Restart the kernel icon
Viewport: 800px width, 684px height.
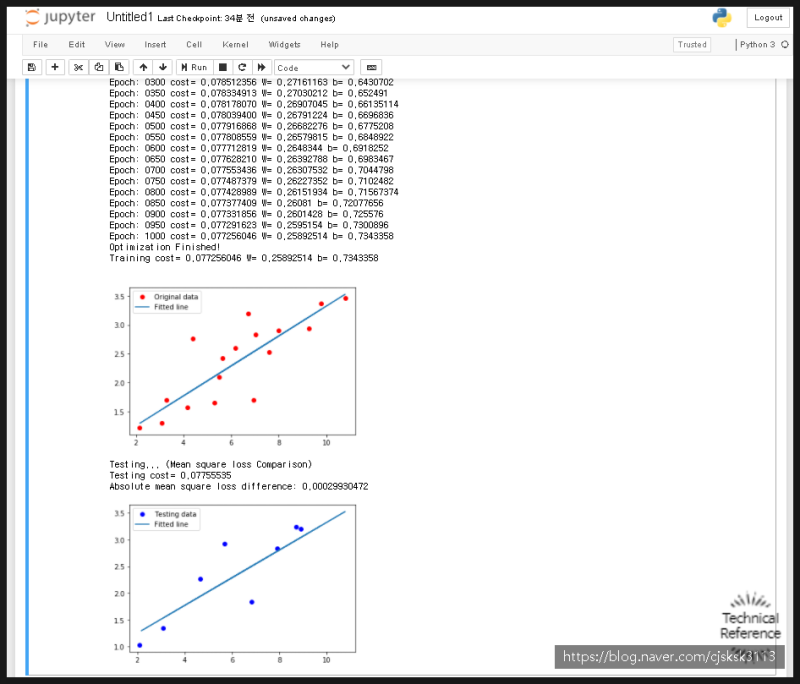point(243,67)
